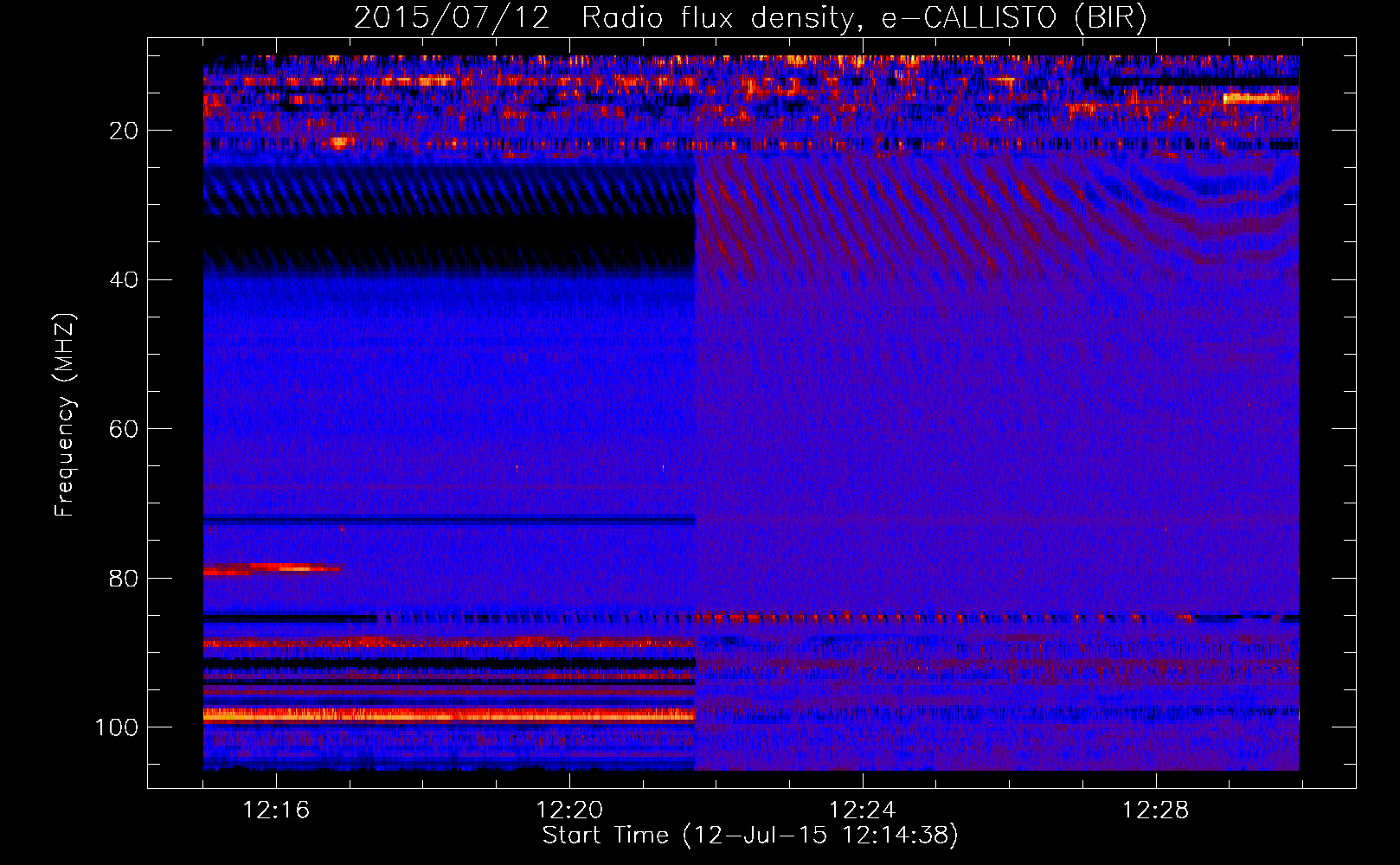The height and width of the screenshot is (865, 1400).
Task: Click the 'Start Time (12-Jul-15 12:14:38)' axis label
Action: (750, 836)
